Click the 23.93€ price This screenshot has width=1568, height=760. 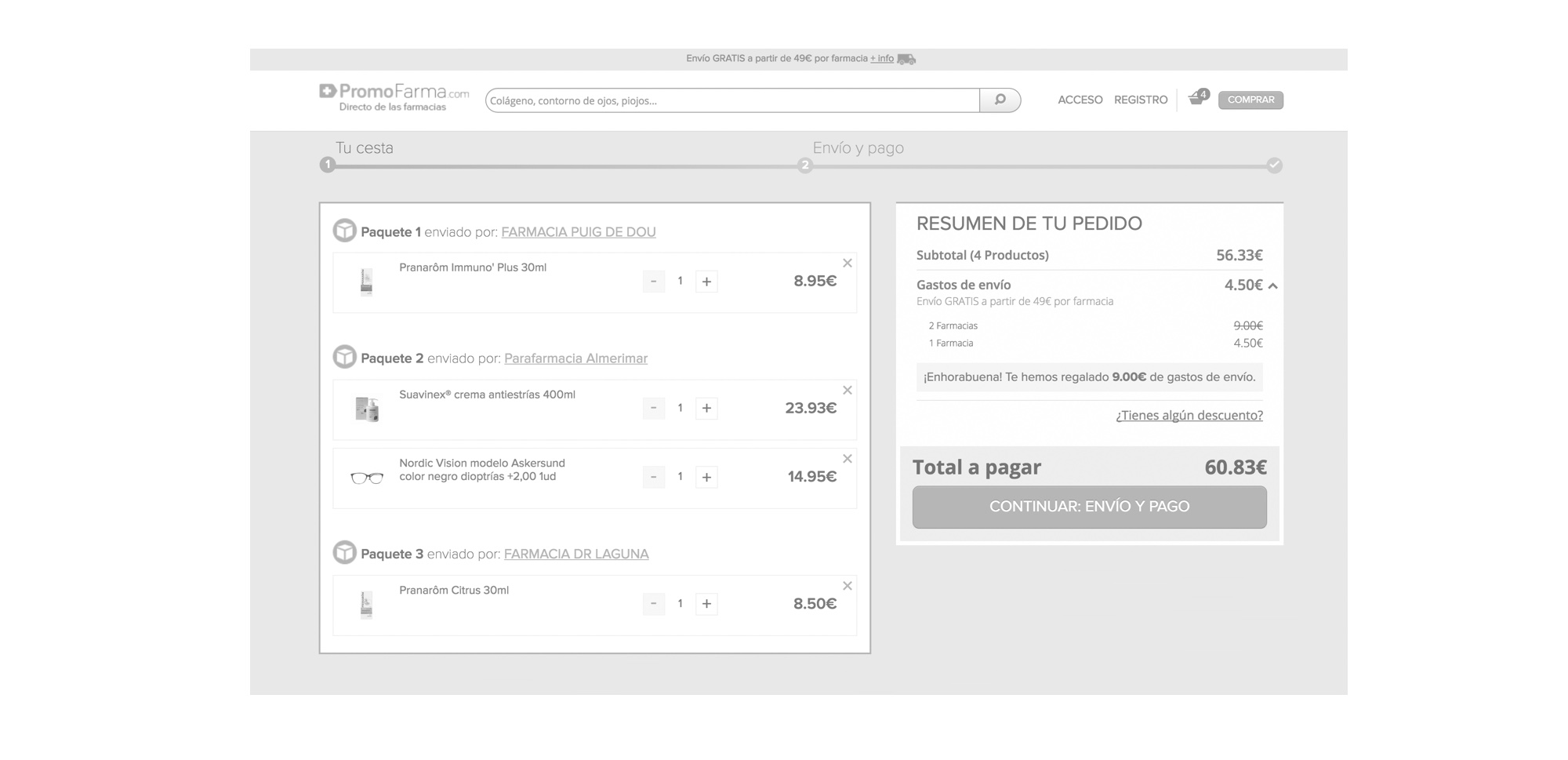811,408
